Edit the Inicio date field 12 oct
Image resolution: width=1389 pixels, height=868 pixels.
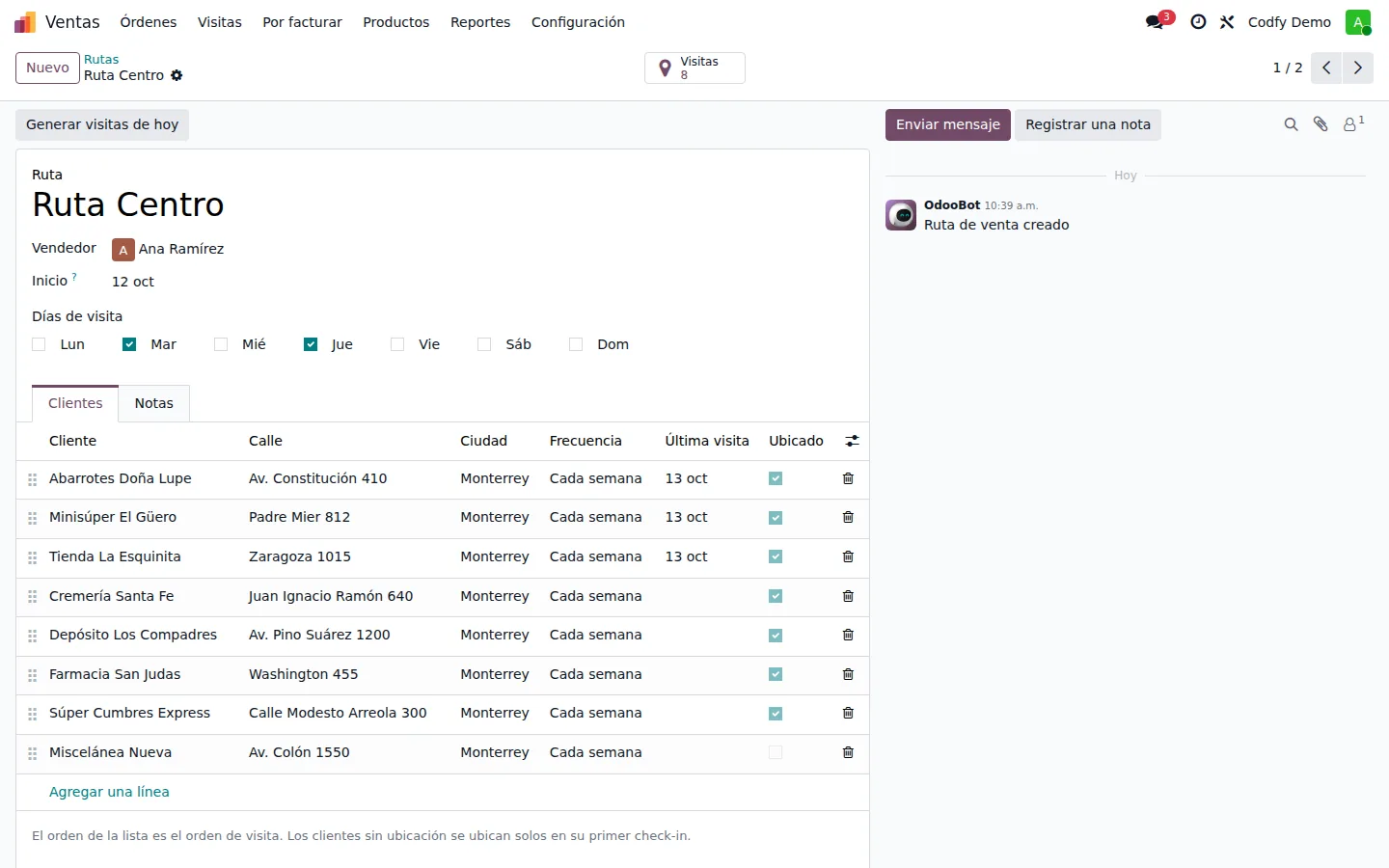click(x=133, y=282)
